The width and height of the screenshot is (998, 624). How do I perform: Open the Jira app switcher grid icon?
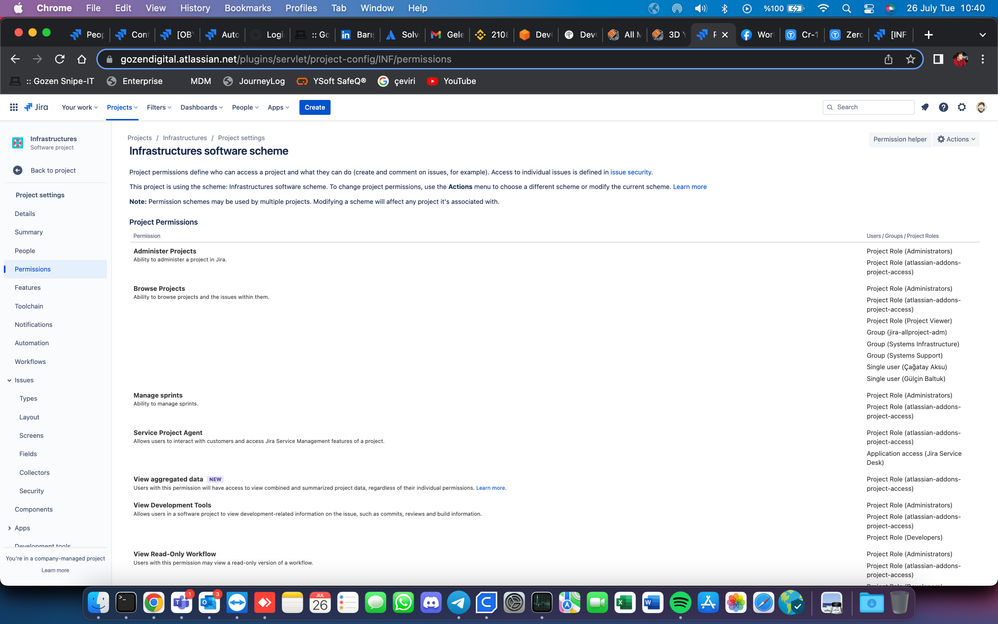click(x=13, y=107)
